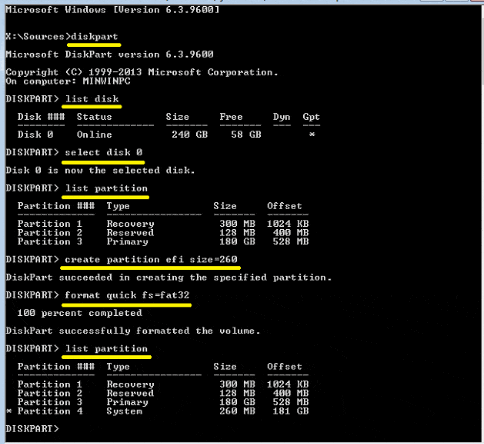This screenshot has height=444, width=484.
Task: Select the "Microsoft DiskPart version 6.3.9600" line
Action: point(110,54)
